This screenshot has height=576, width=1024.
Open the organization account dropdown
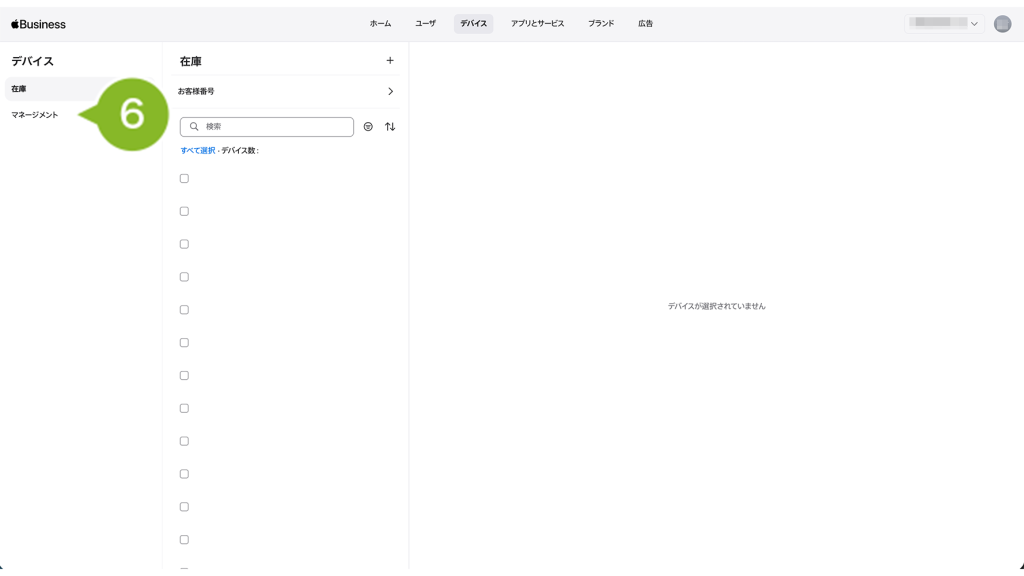click(x=944, y=23)
